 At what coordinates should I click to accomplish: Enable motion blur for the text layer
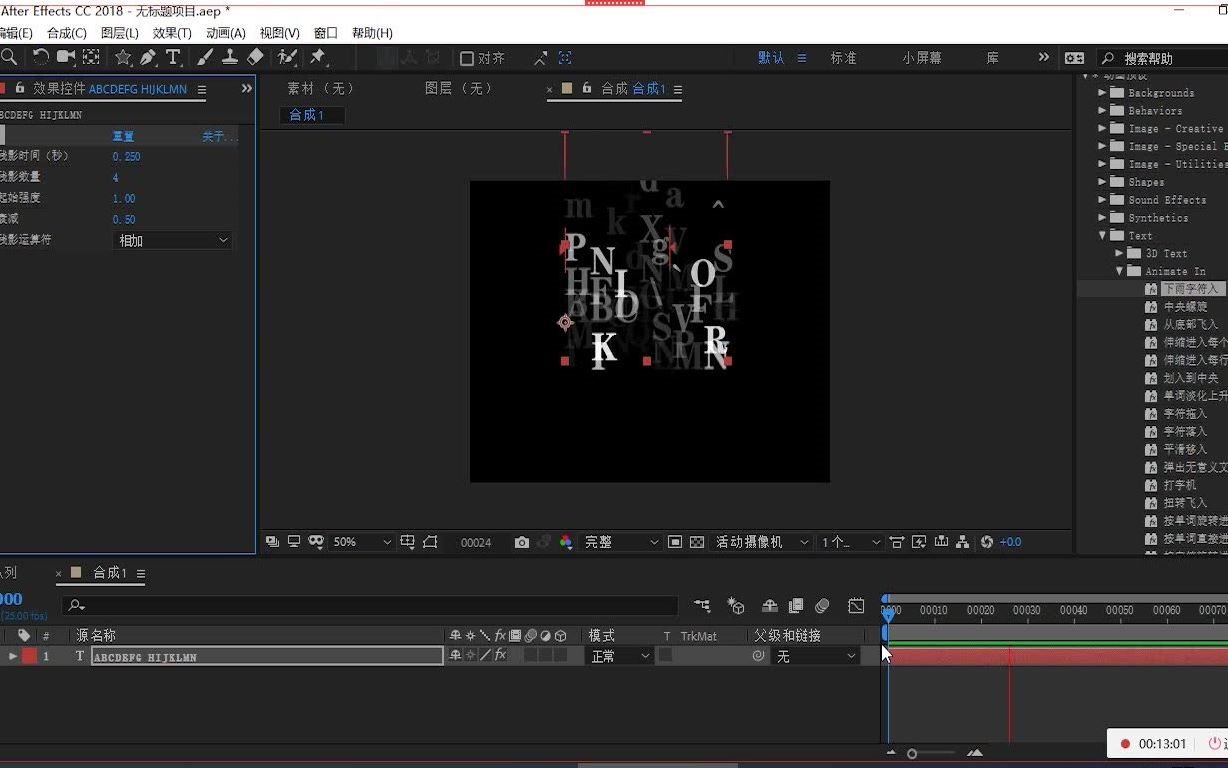[531, 655]
